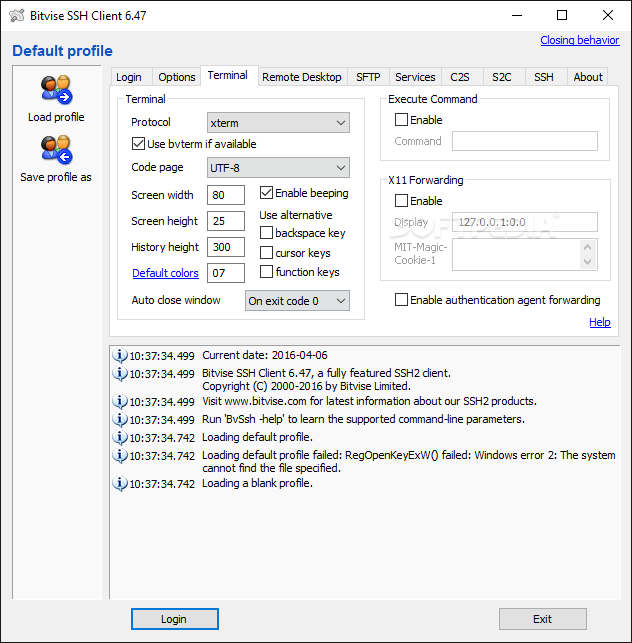Click the Default colors value field

click(x=226, y=273)
